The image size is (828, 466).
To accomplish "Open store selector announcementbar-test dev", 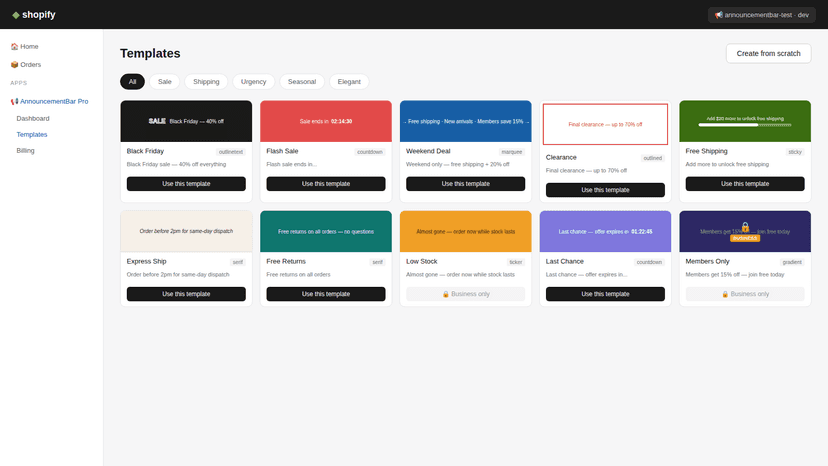I will tap(761, 15).
